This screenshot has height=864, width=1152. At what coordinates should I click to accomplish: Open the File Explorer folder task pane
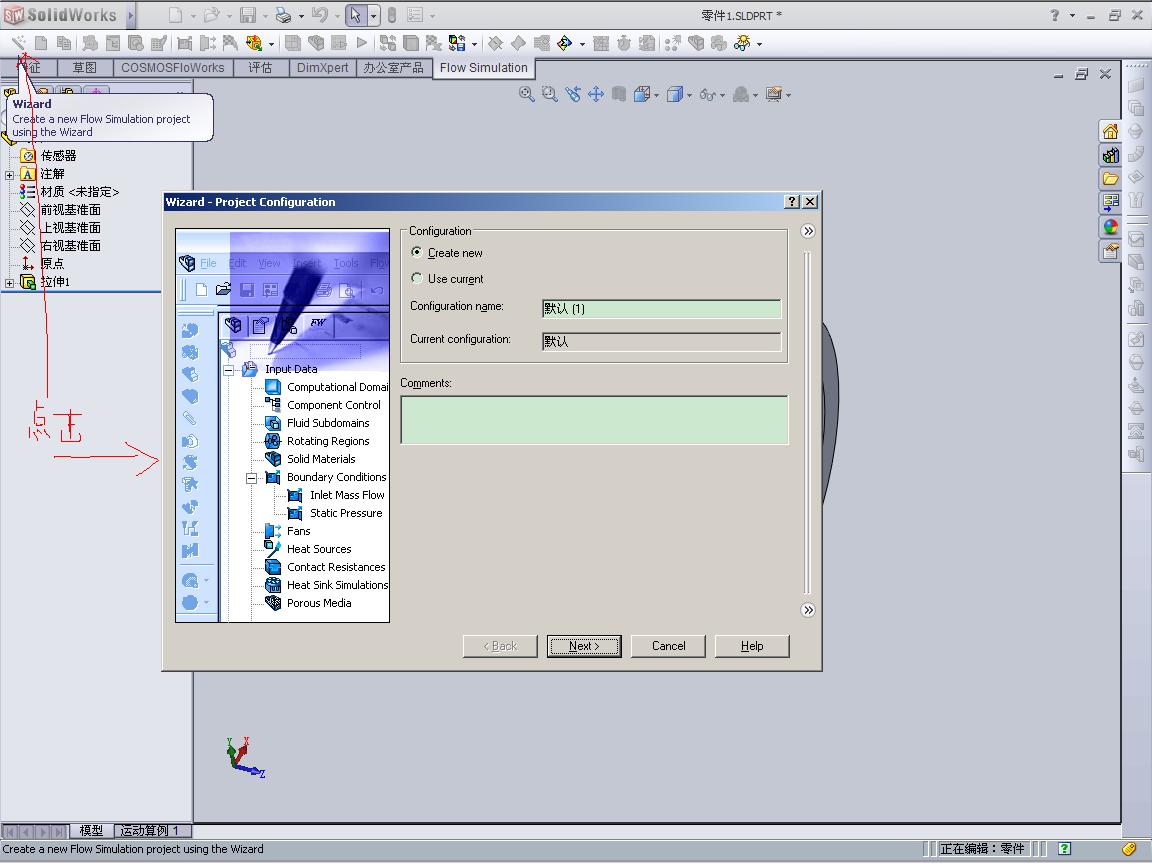[1110, 179]
